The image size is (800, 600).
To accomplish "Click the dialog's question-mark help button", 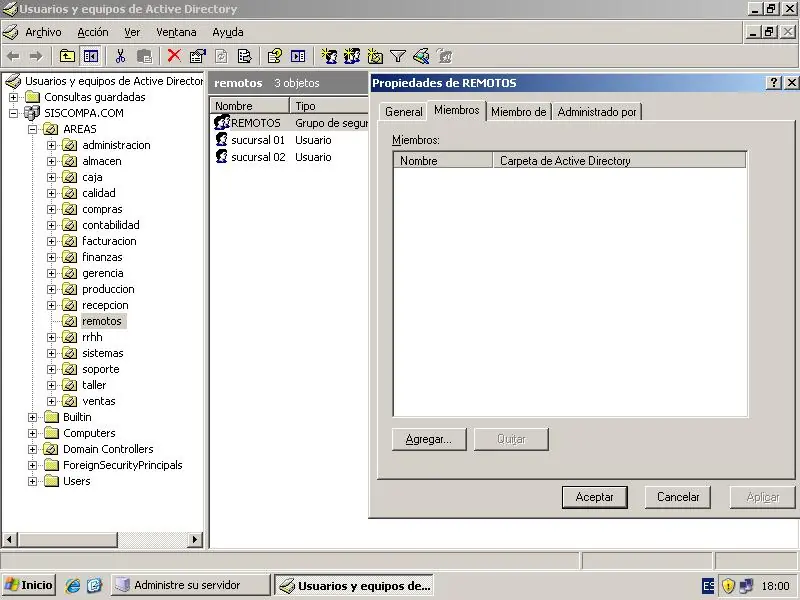I will coord(773,83).
